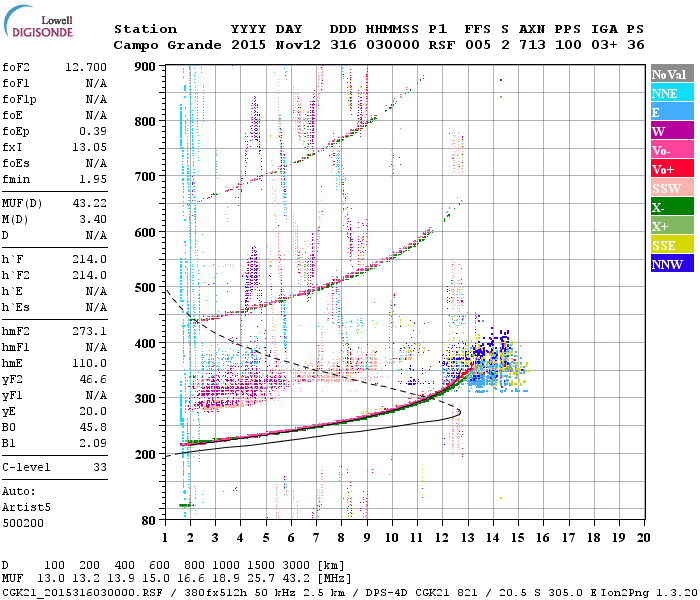
Task: Select the X+ light green legend swatch
Action: click(672, 225)
